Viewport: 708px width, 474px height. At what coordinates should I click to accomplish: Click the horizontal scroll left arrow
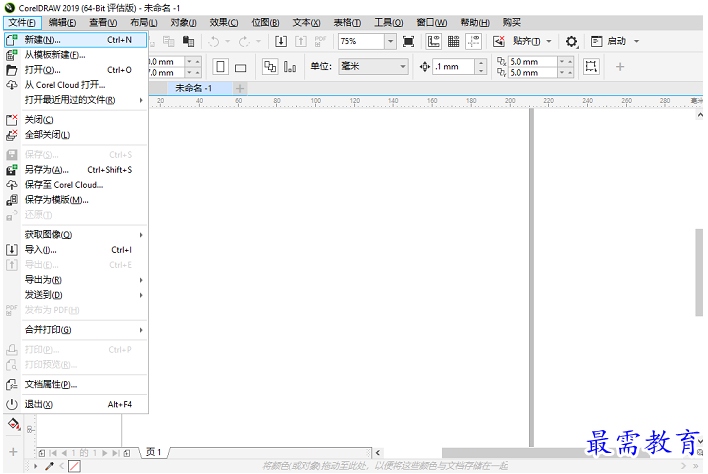(377, 453)
